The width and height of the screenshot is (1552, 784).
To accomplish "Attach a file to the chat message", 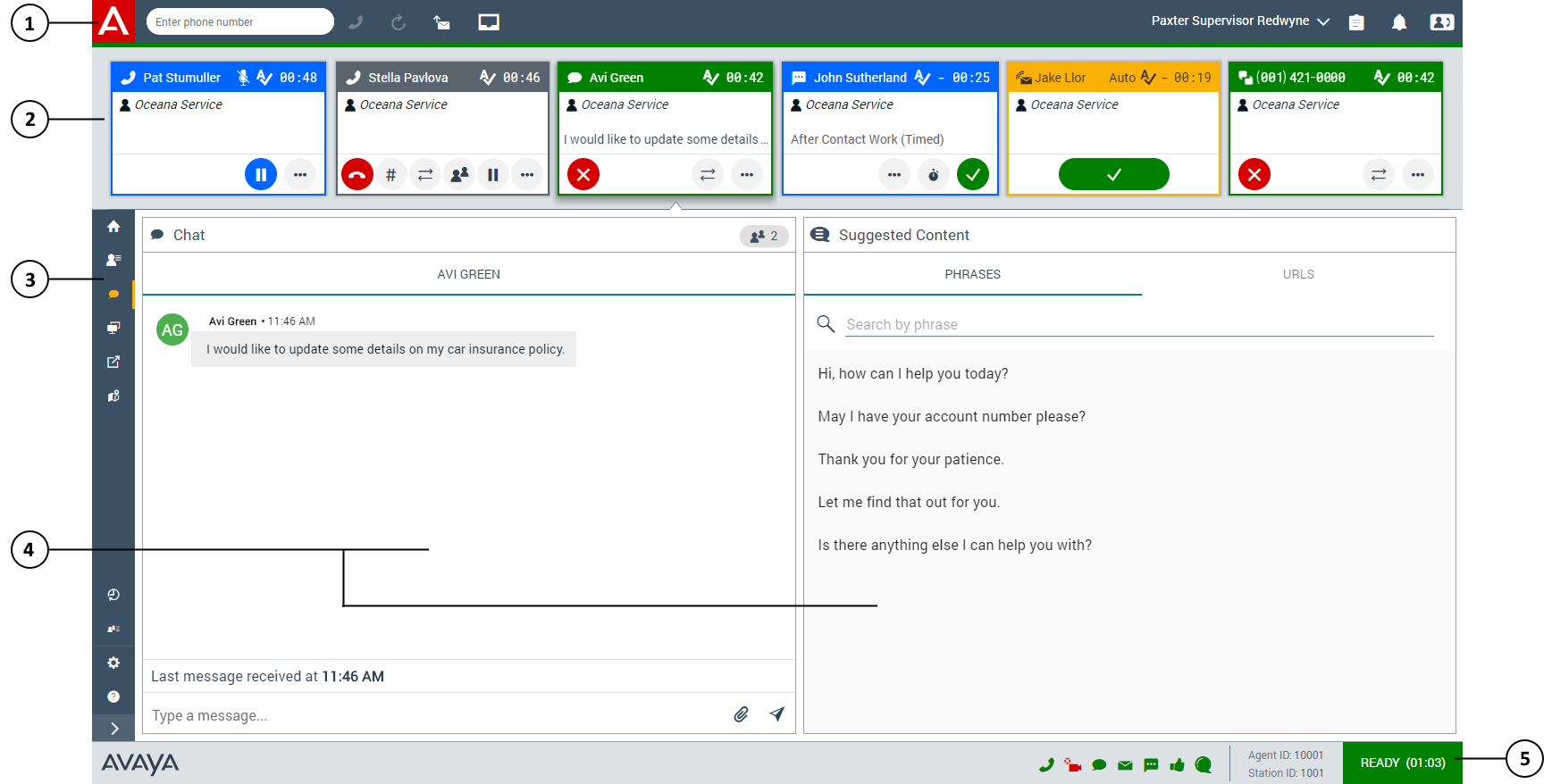I will click(741, 714).
